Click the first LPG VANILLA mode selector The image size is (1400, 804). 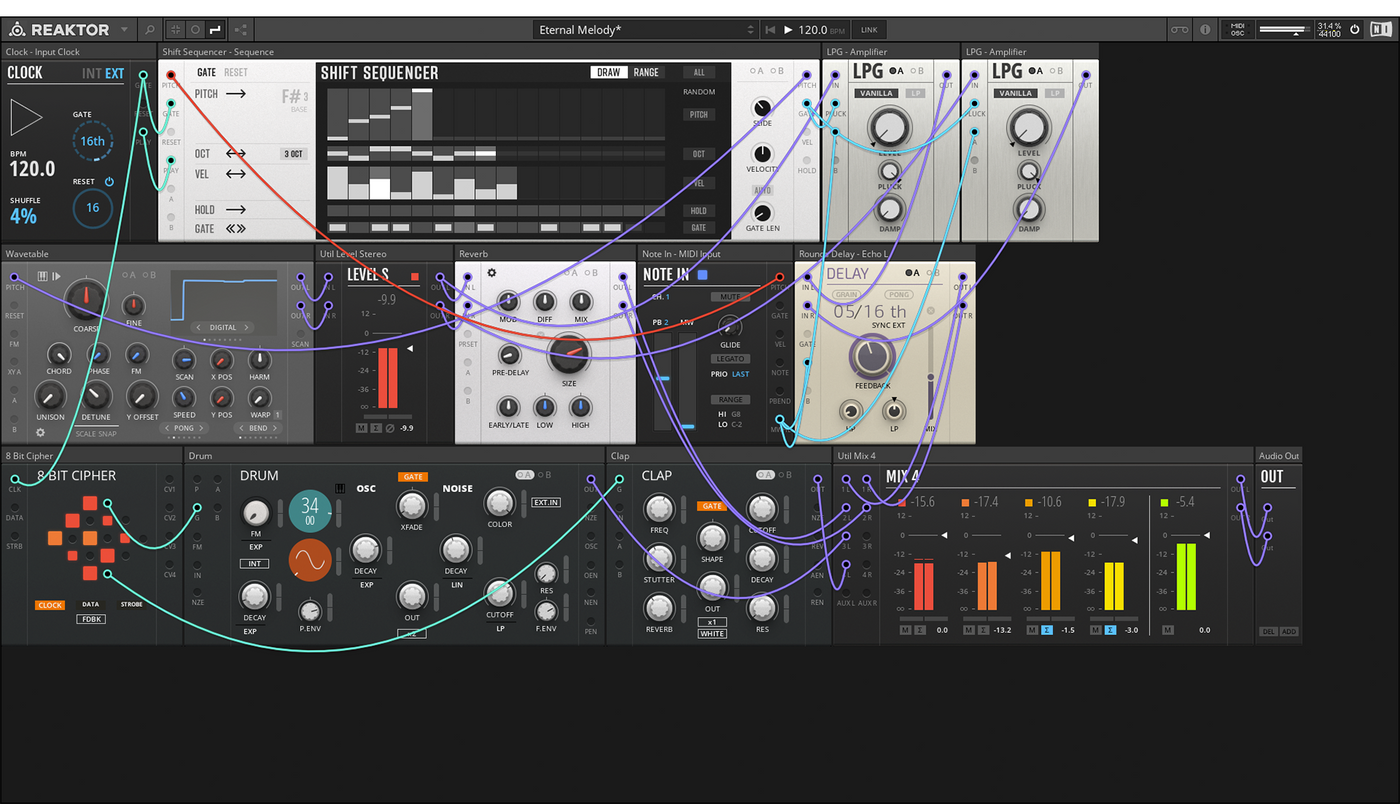[875, 93]
